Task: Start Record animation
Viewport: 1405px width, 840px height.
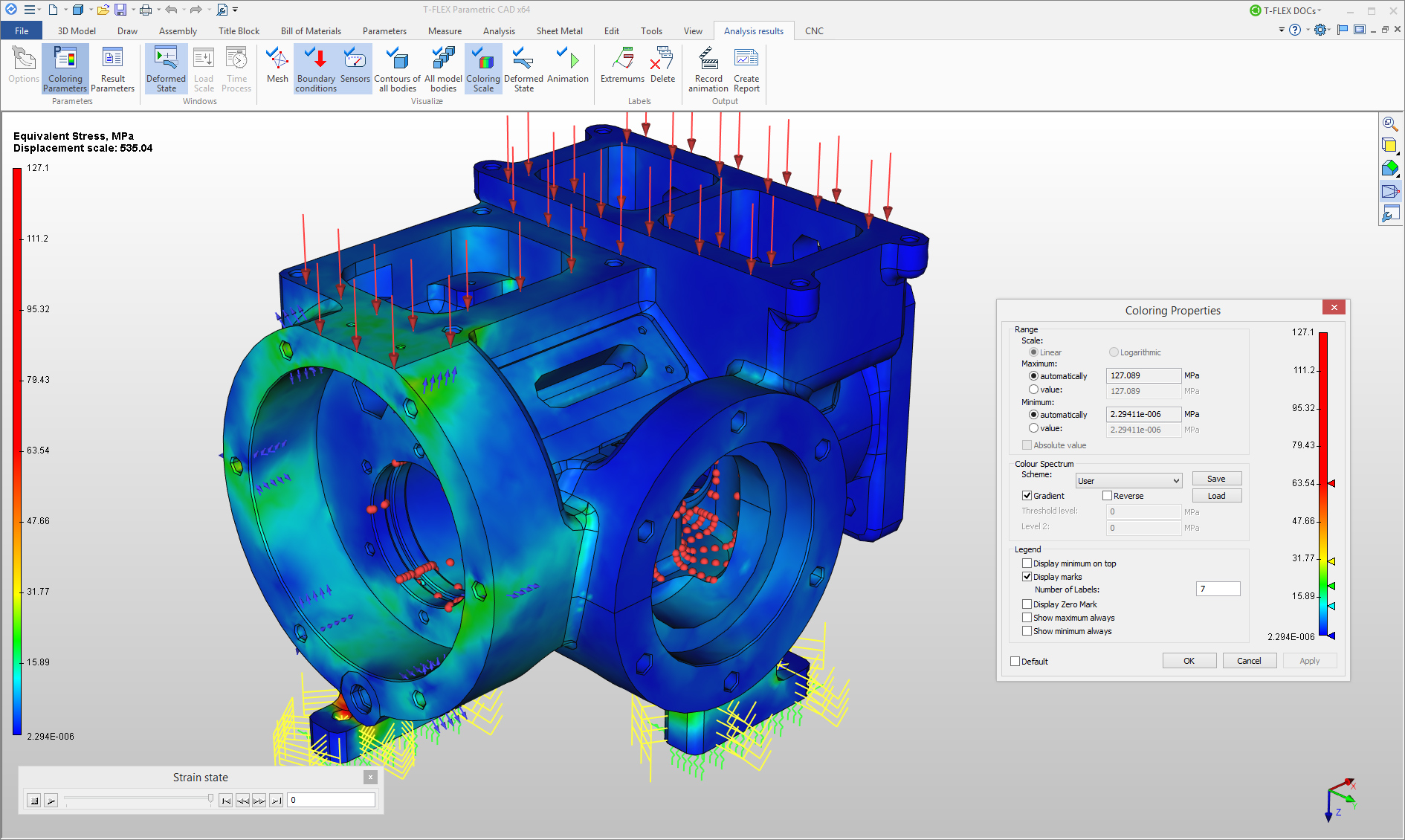Action: pos(708,69)
